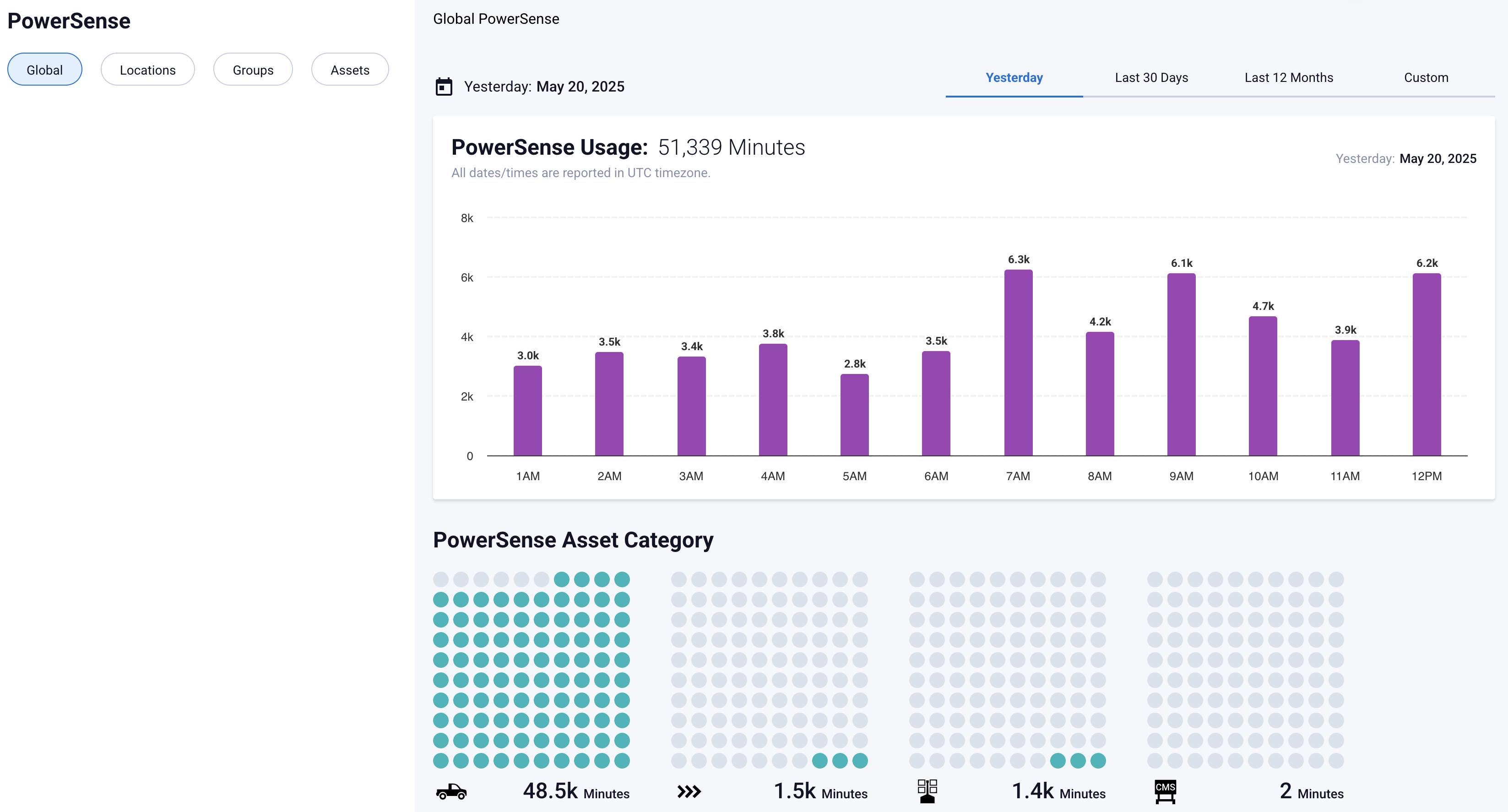
Task: Click the calendar icon beside Yesterday date
Action: pyautogui.click(x=444, y=87)
